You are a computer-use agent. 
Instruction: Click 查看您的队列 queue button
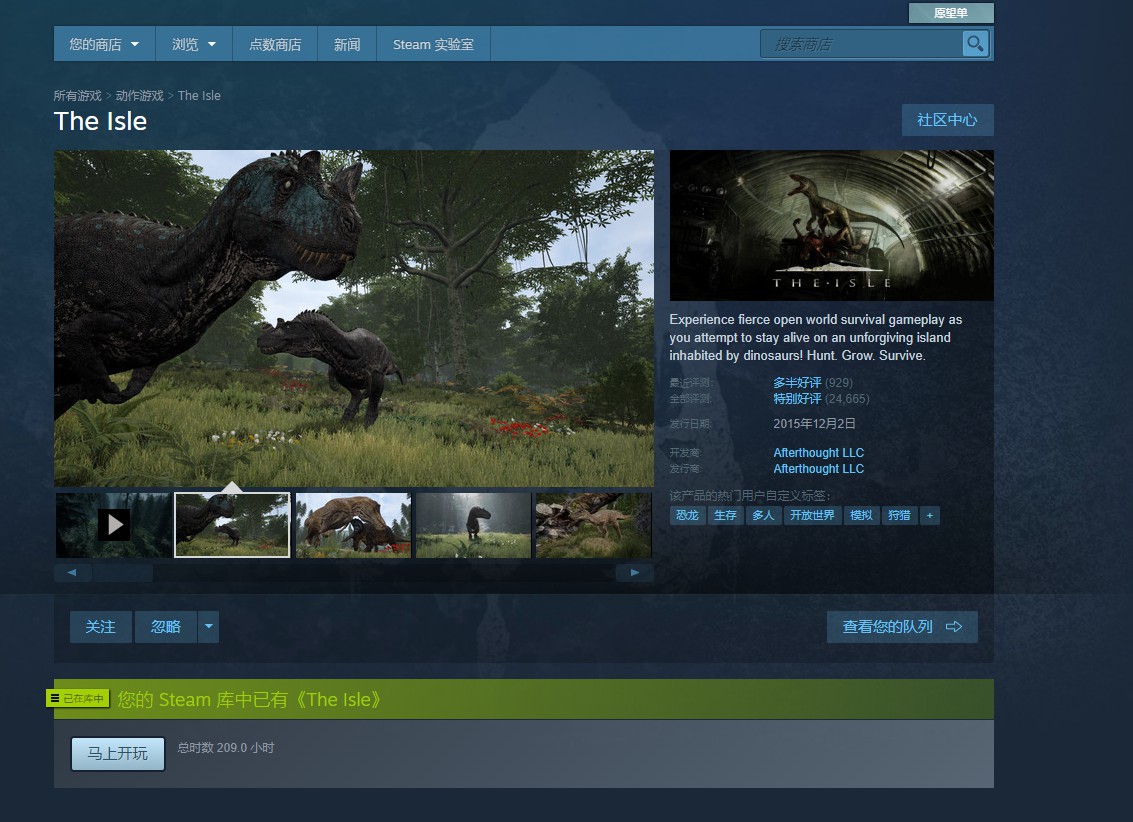click(x=902, y=626)
